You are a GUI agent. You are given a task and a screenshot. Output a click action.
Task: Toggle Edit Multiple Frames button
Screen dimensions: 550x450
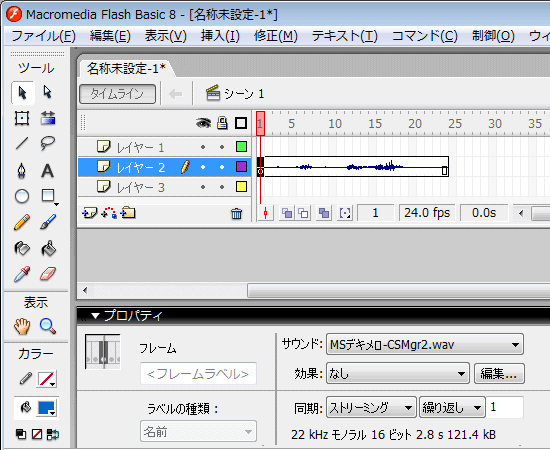(324, 213)
